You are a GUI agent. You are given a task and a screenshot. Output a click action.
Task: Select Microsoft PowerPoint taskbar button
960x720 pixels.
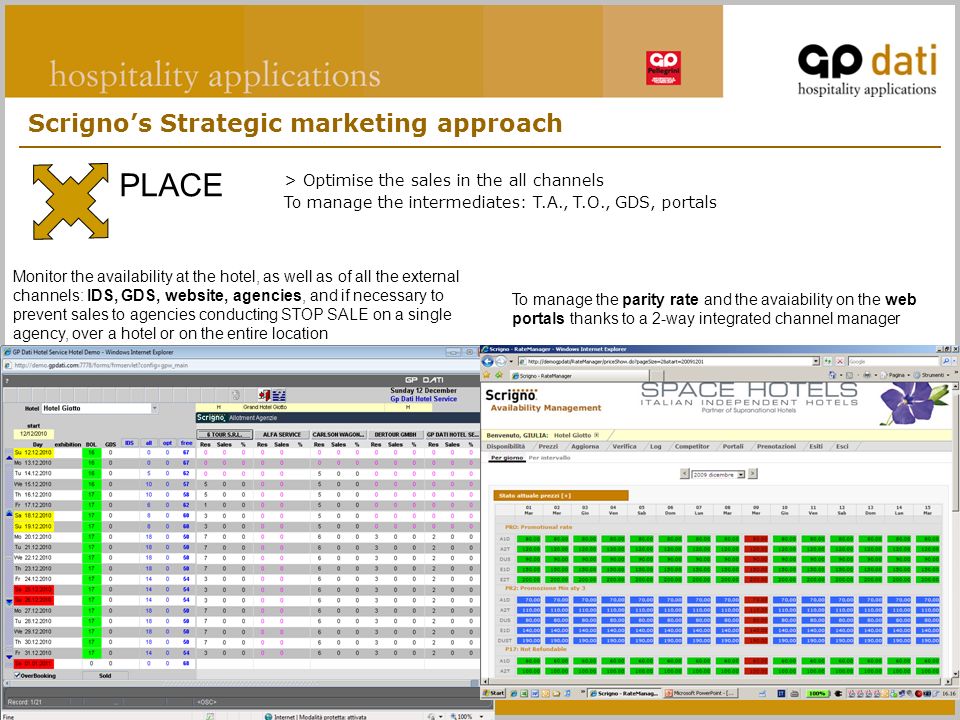[702, 693]
